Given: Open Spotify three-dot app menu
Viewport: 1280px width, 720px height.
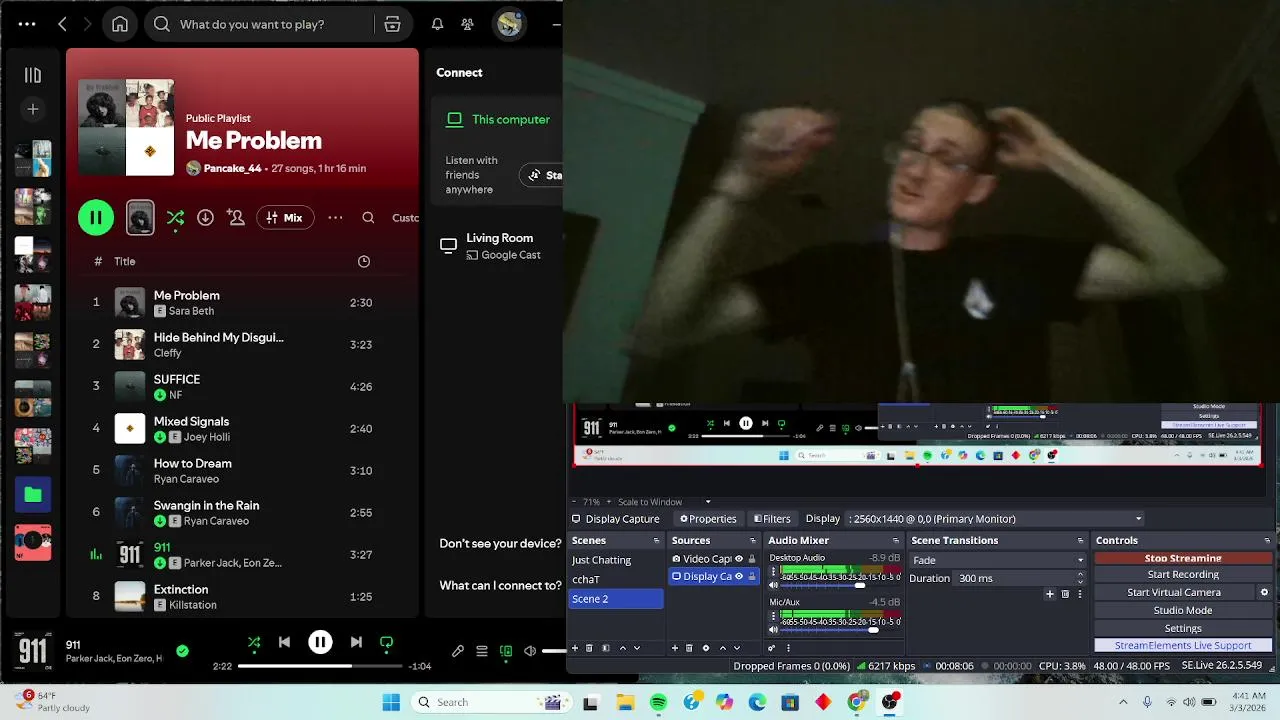Looking at the screenshot, I should [27, 24].
